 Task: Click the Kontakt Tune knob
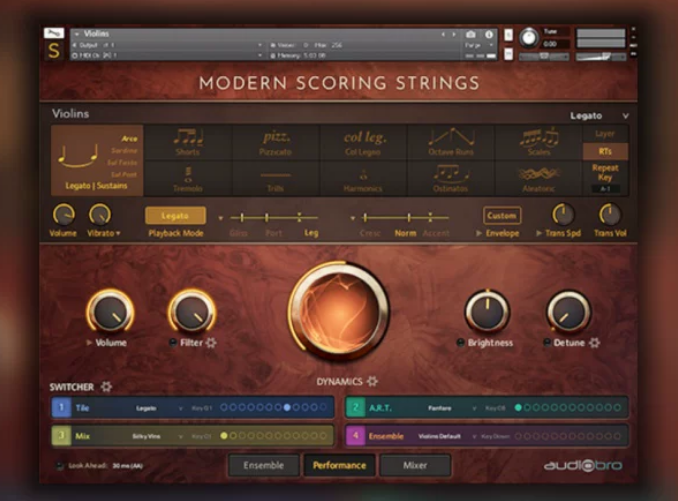[528, 38]
